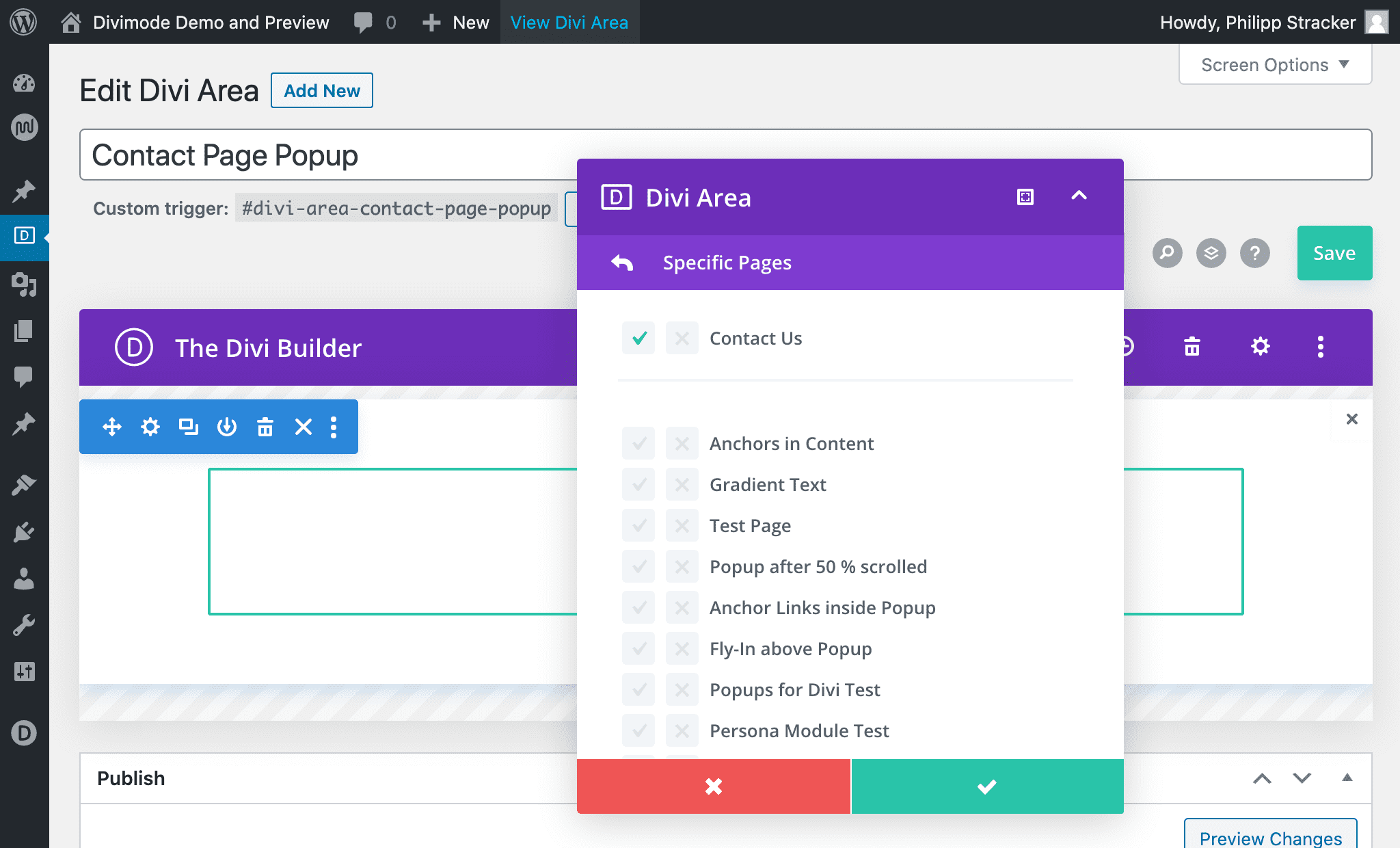Click the Divi Builder trash icon
The height and width of the screenshot is (848, 1400).
[1192, 347]
